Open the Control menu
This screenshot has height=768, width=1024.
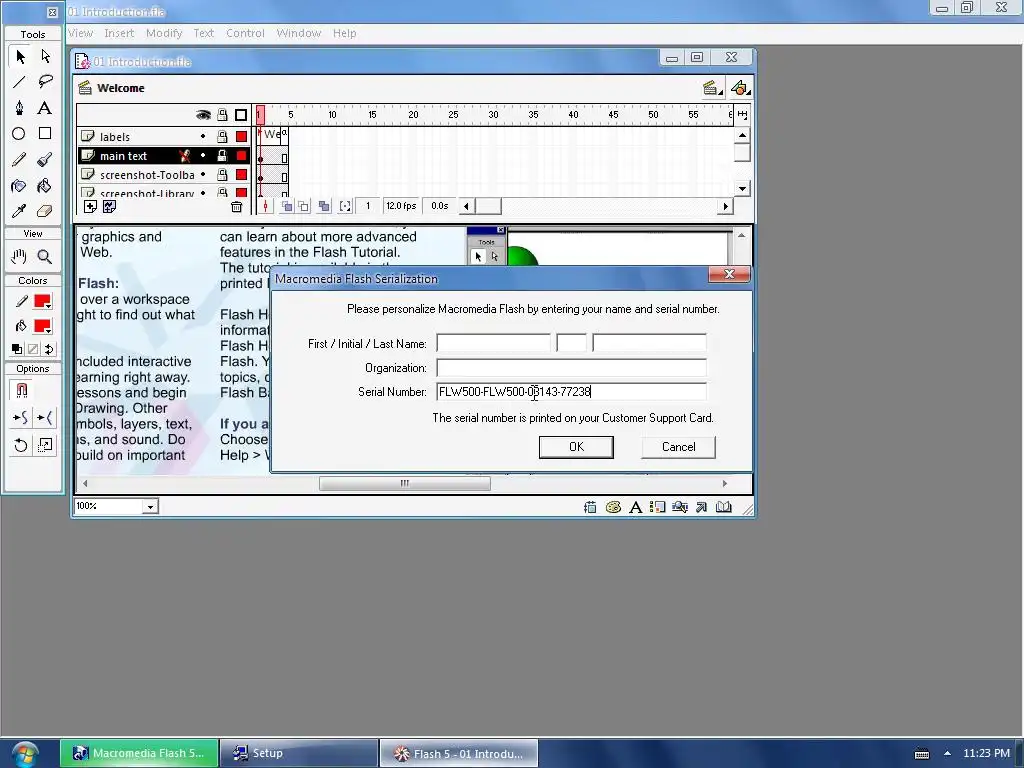(246, 33)
